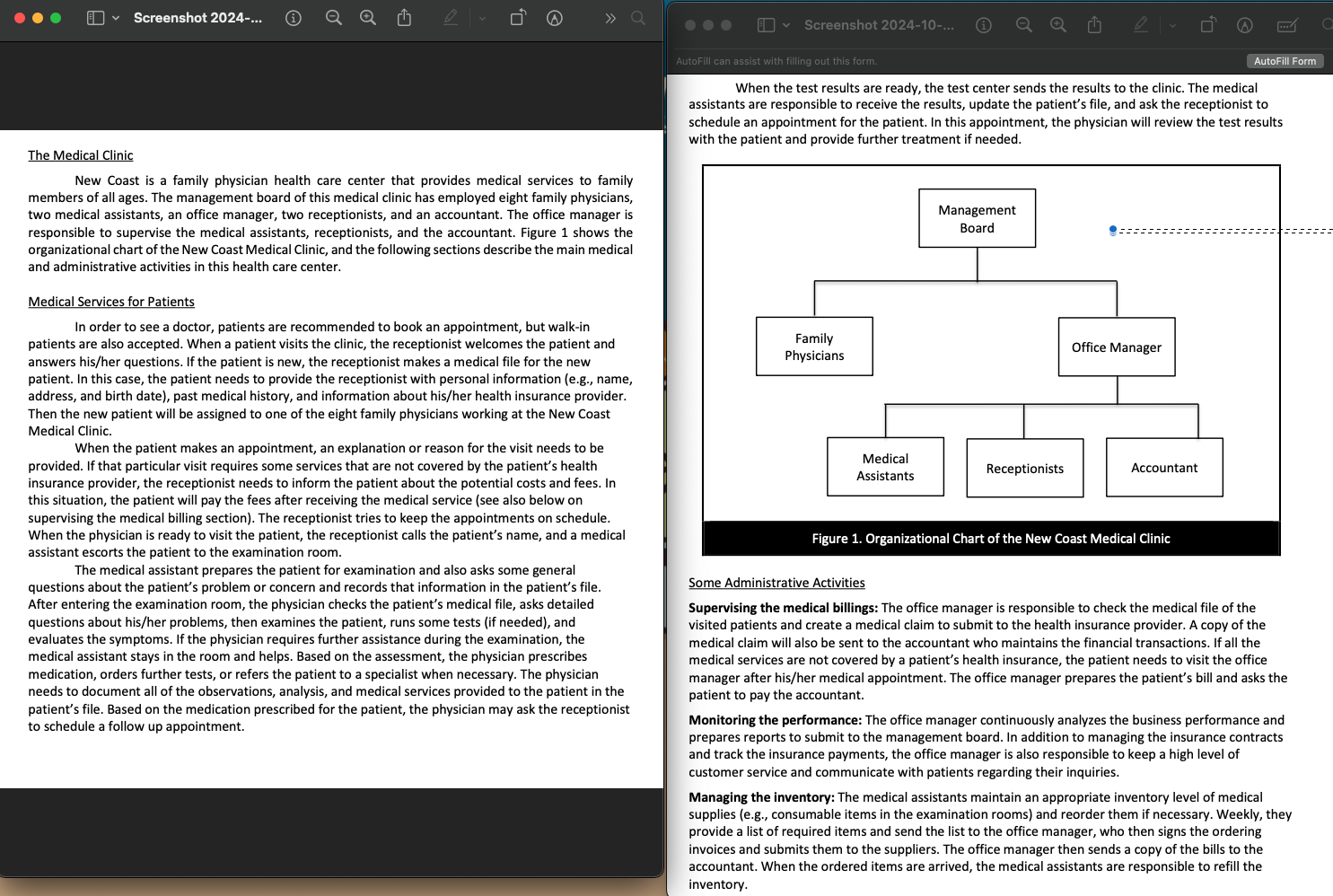Select the form-filling signature tool
This screenshot has width=1333, height=896.
tap(1287, 25)
